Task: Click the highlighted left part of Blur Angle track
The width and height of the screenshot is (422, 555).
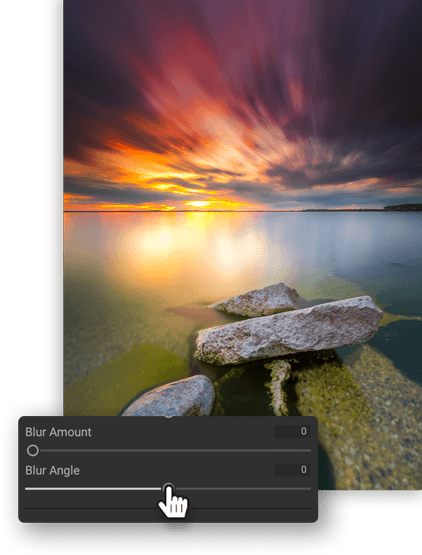Action: click(94, 489)
